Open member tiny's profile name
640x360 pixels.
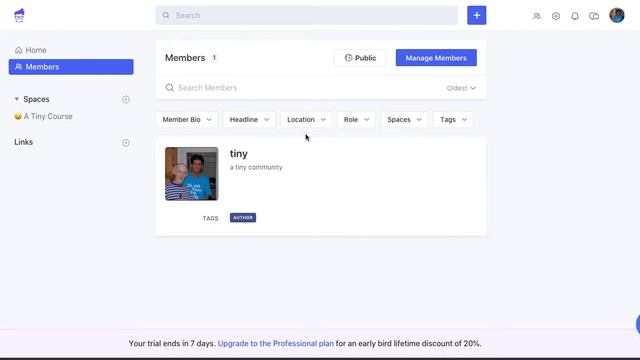239,154
